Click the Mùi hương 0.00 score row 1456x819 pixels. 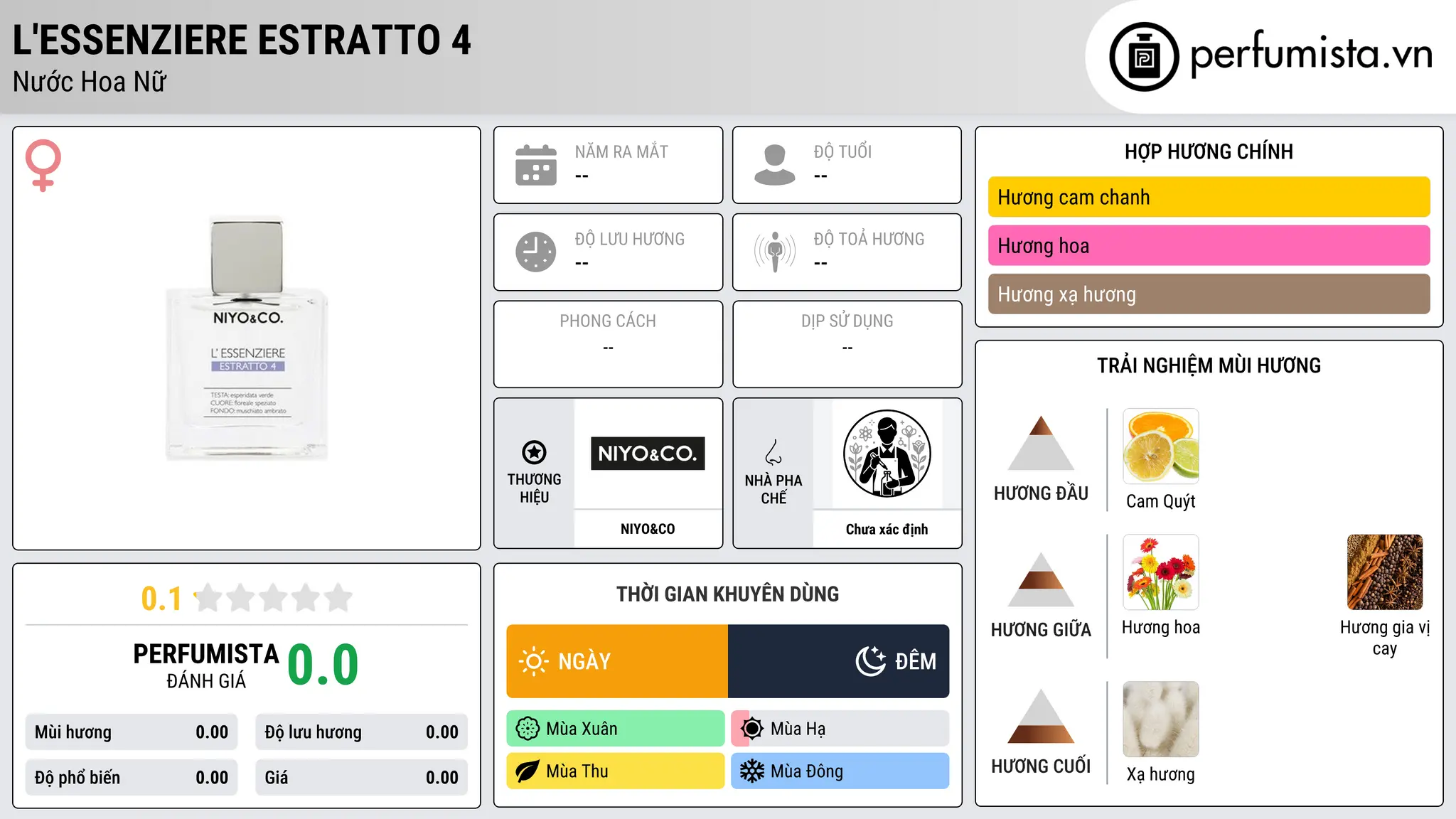[x=132, y=732]
